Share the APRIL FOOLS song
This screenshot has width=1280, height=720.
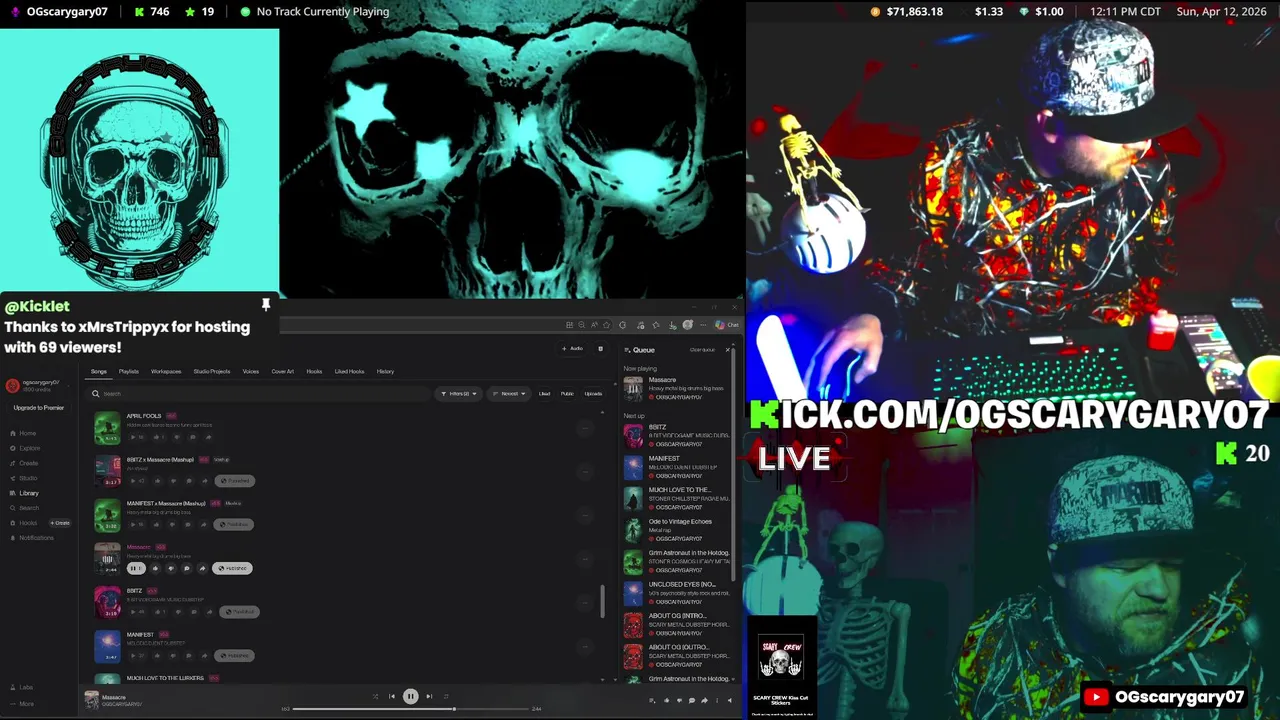(x=208, y=437)
